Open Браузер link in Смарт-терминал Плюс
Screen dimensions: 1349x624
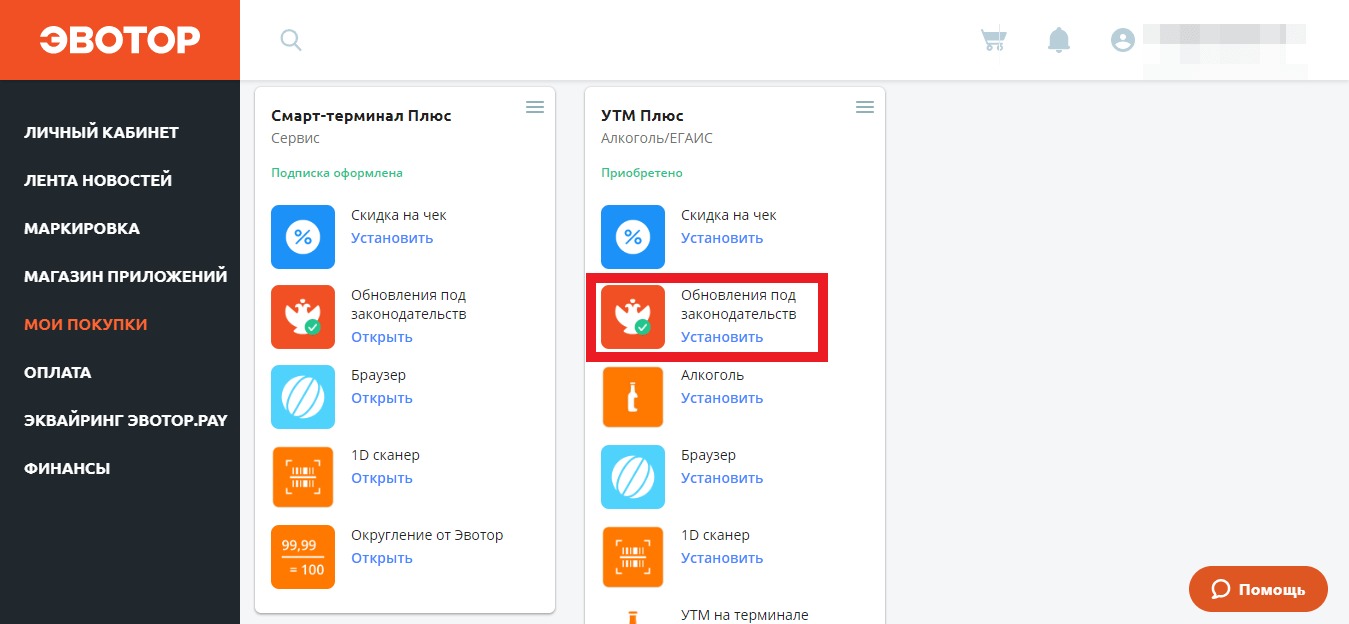pyautogui.click(x=382, y=398)
